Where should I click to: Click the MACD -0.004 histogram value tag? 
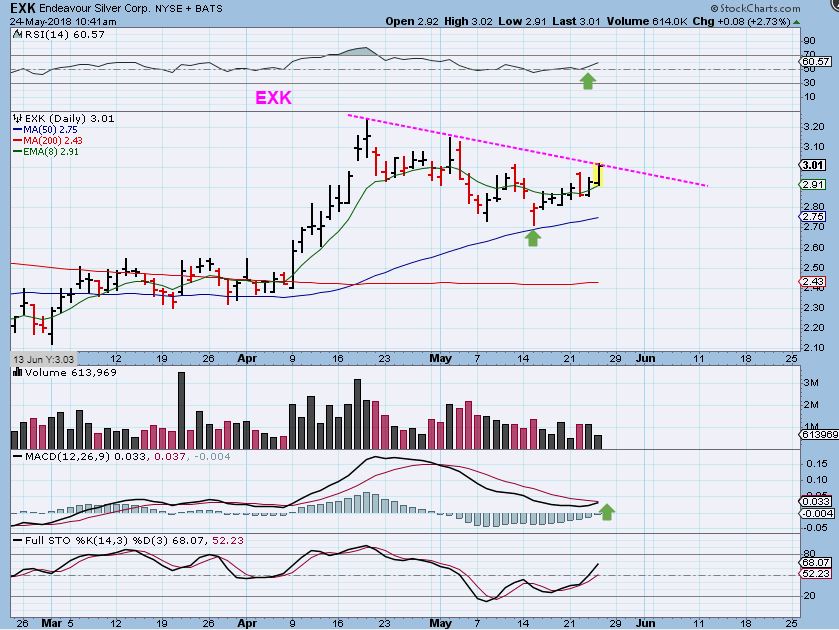click(817, 513)
